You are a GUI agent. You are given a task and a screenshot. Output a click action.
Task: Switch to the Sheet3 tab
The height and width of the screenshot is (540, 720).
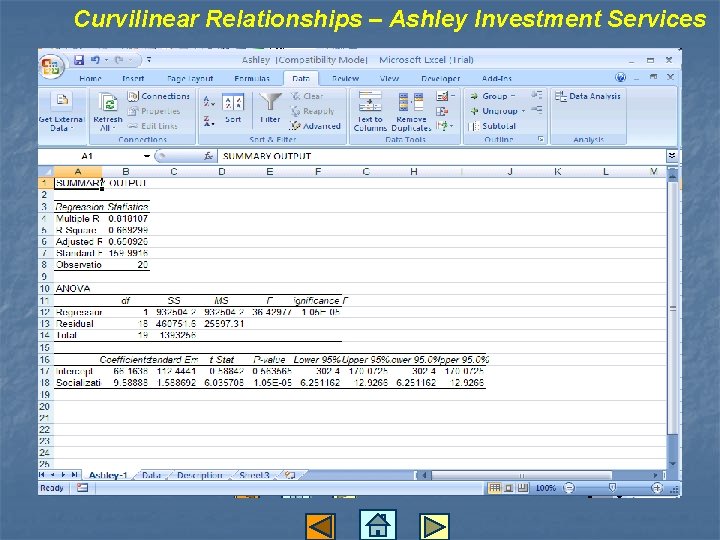click(x=254, y=475)
